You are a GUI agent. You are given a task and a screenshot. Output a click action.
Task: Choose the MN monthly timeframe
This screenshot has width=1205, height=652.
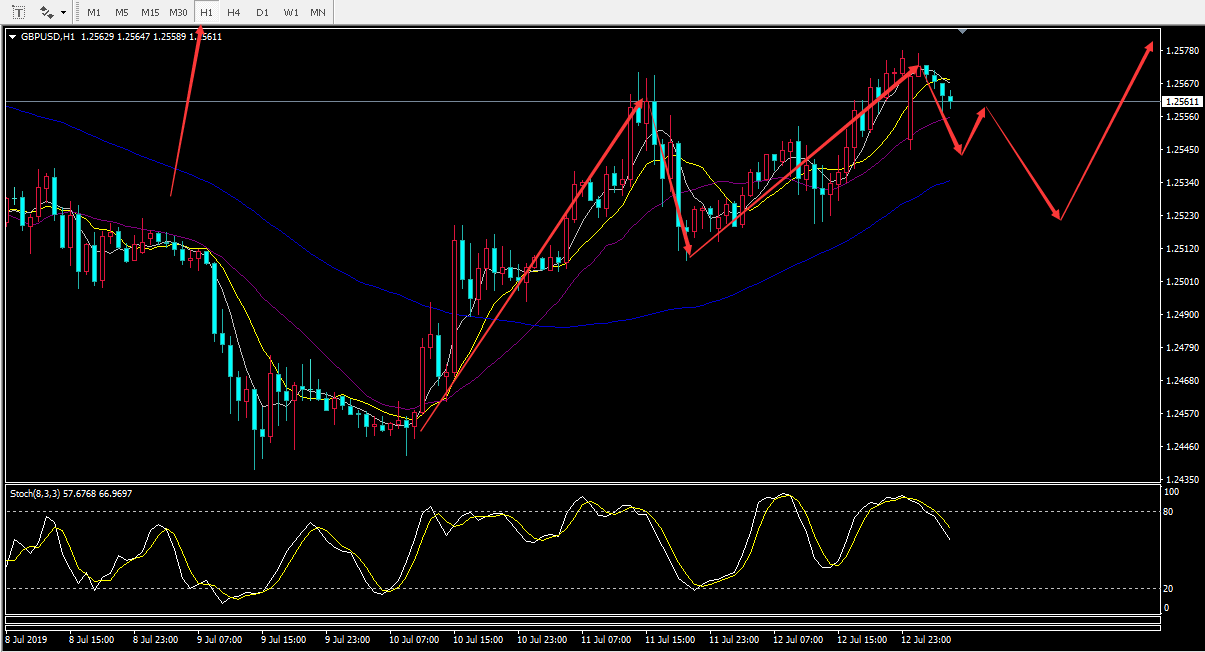point(317,12)
